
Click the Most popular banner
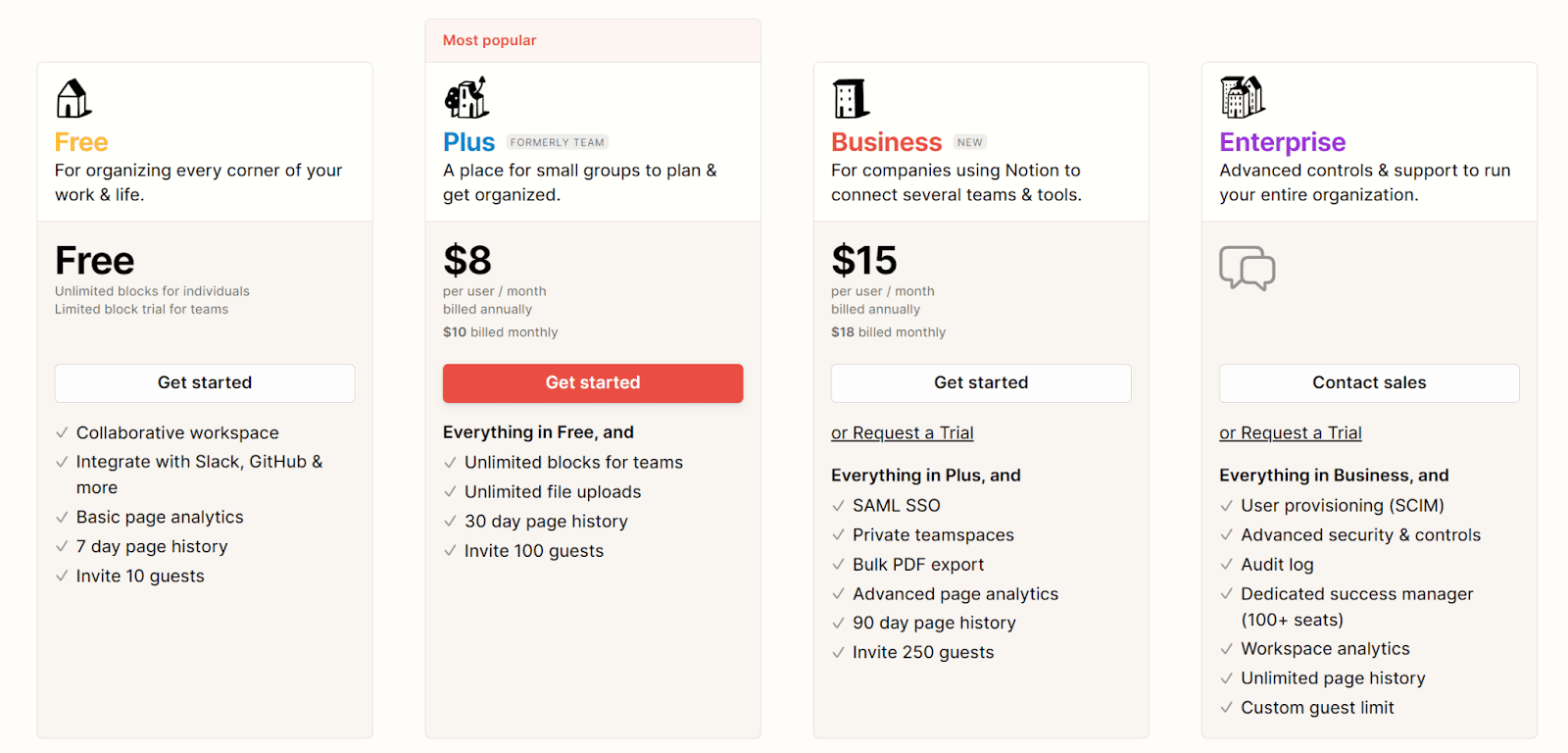coord(592,40)
